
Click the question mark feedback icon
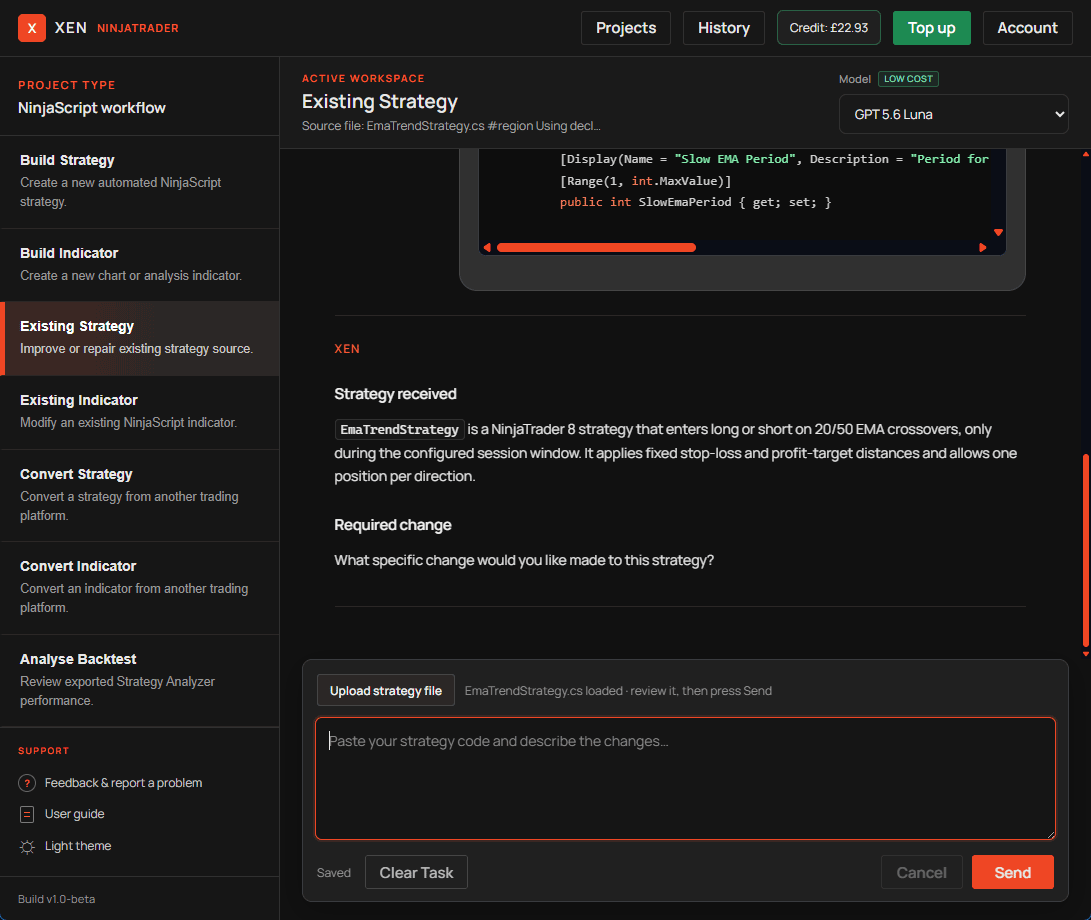click(x=27, y=783)
